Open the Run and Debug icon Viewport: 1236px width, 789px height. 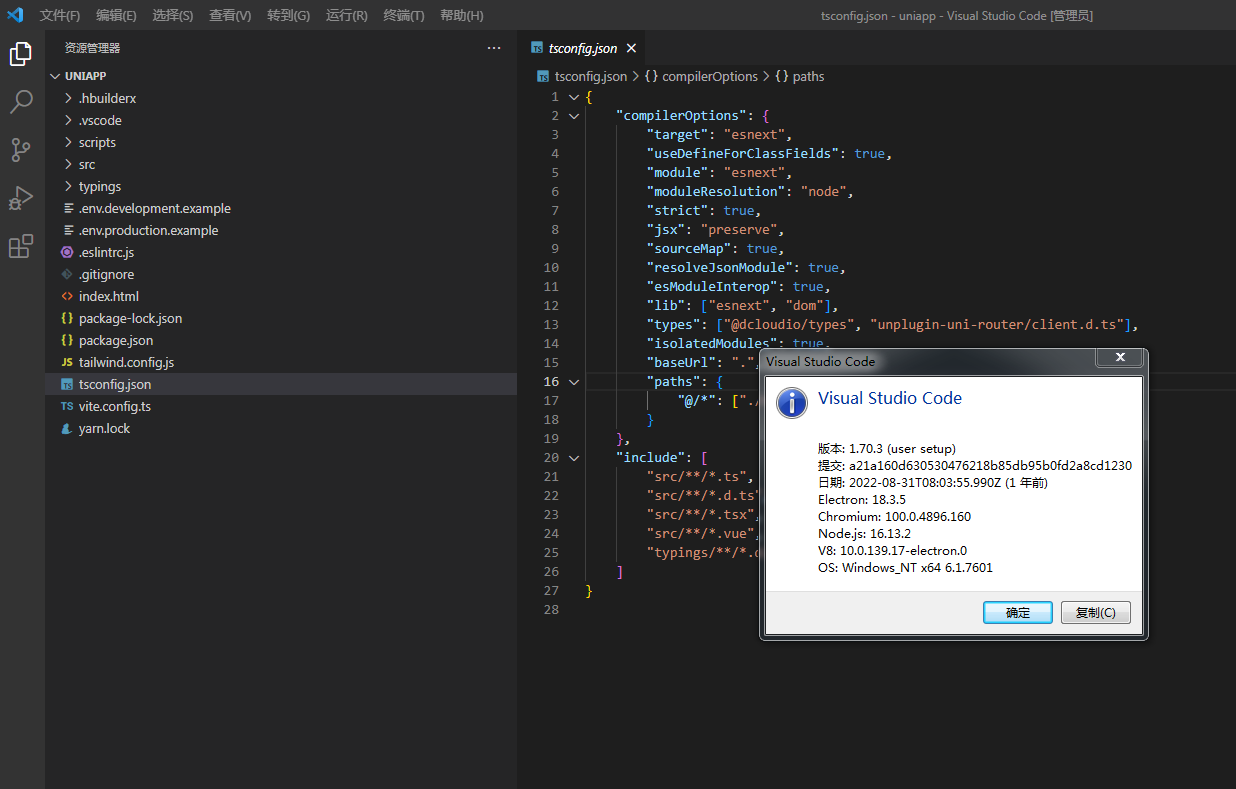(x=21, y=198)
